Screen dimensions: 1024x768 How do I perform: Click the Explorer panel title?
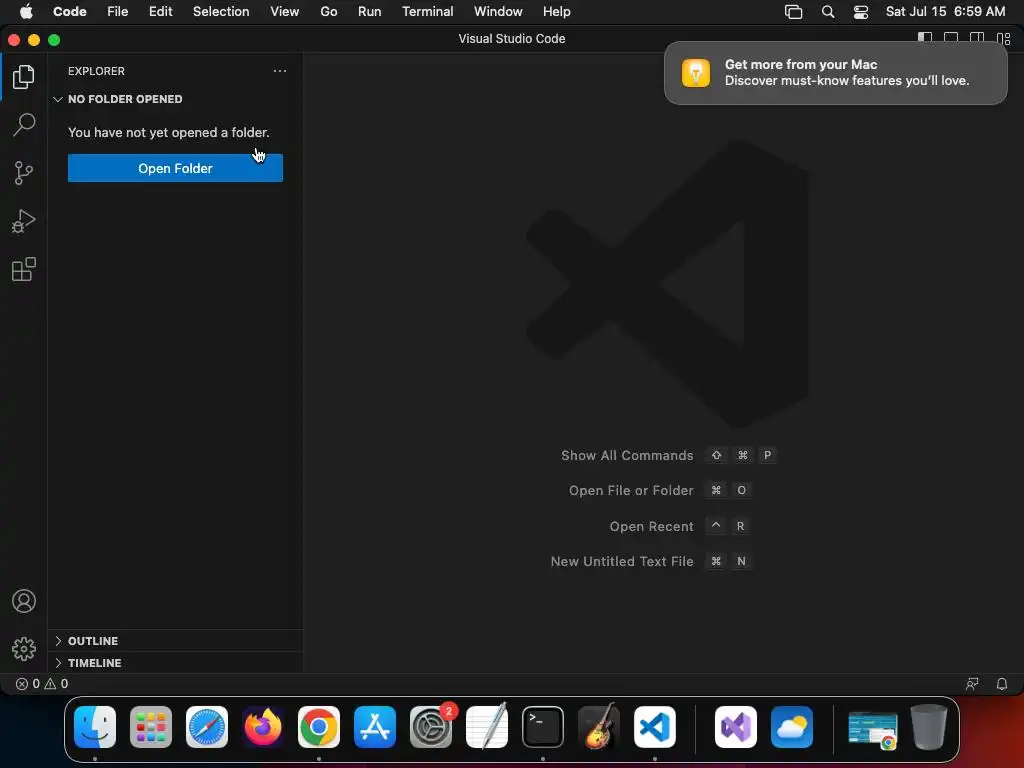pyautogui.click(x=96, y=71)
